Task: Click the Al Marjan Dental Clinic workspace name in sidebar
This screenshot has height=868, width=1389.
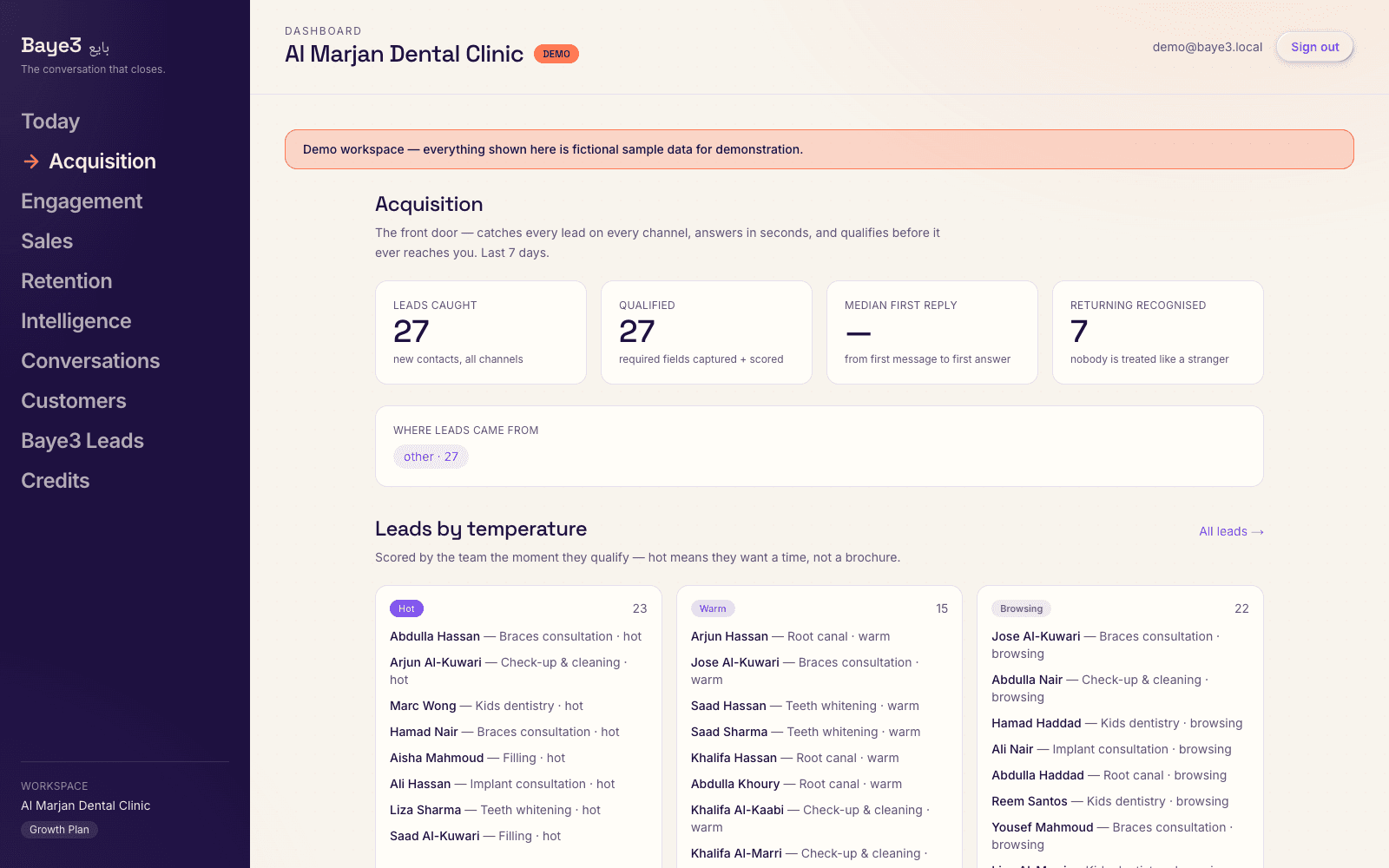Action: coord(86,806)
